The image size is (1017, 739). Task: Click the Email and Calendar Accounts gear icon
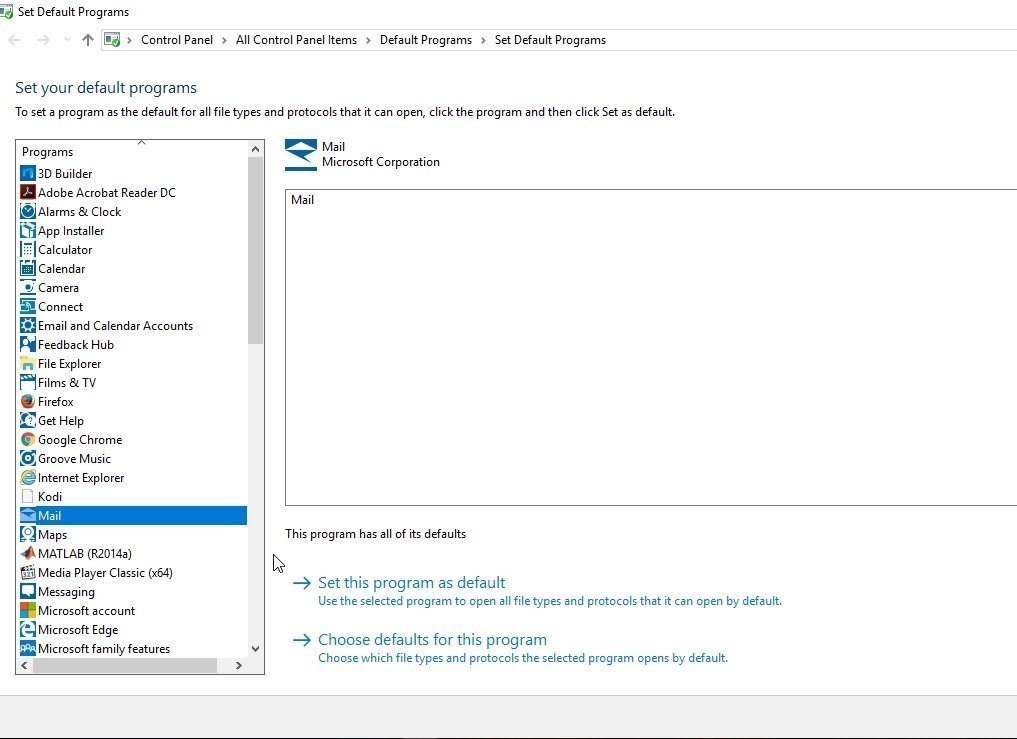point(27,325)
